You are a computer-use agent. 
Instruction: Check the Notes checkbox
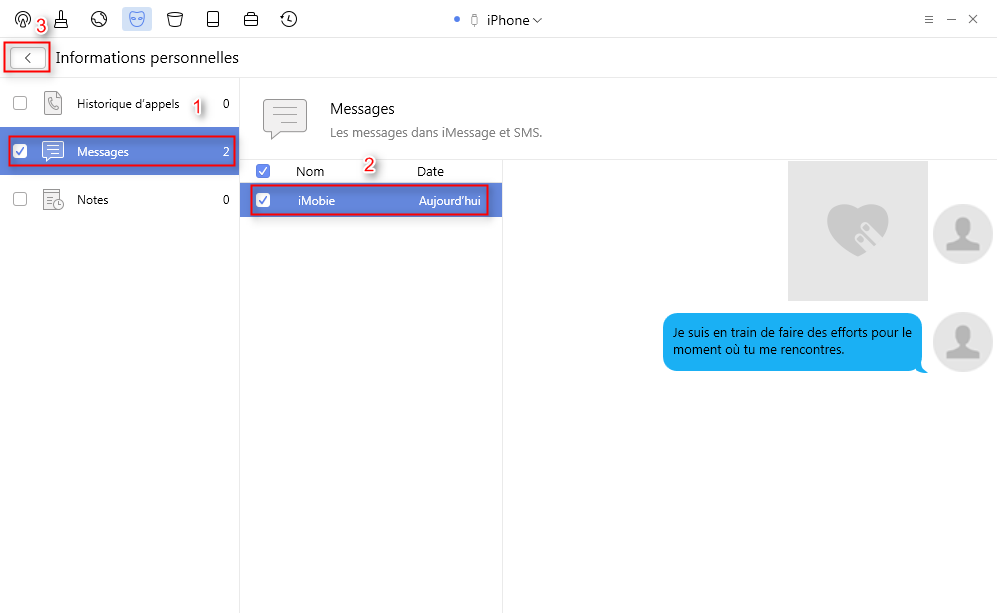(x=20, y=199)
